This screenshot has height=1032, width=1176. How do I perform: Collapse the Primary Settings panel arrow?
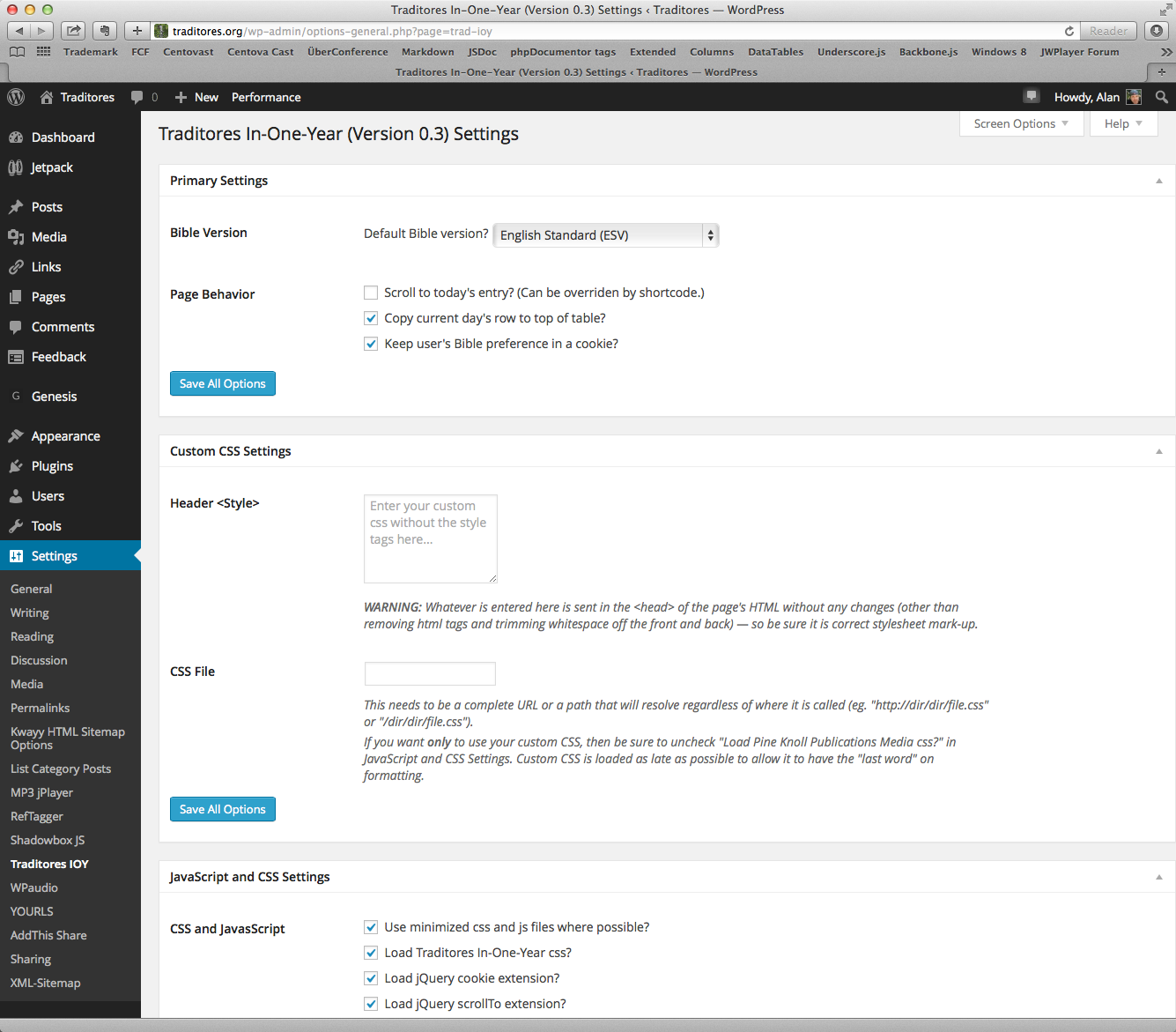1159,181
